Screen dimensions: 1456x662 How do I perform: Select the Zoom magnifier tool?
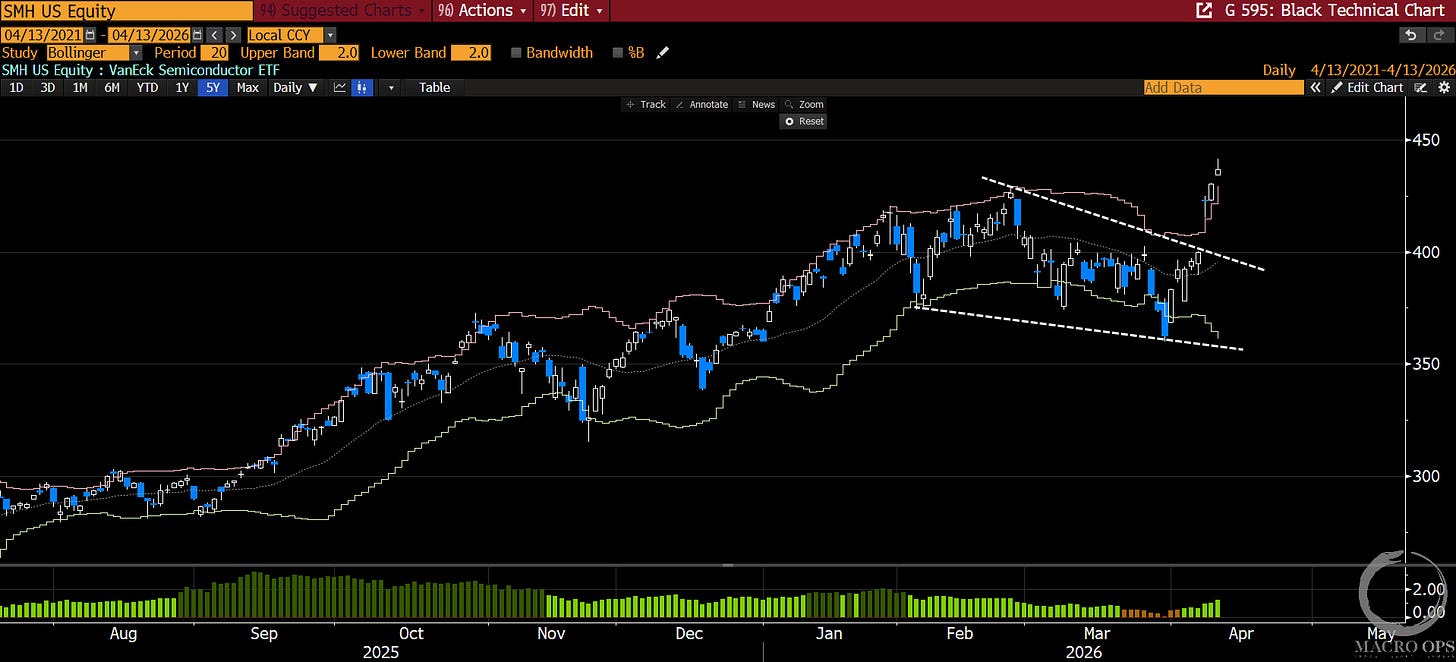tap(804, 105)
